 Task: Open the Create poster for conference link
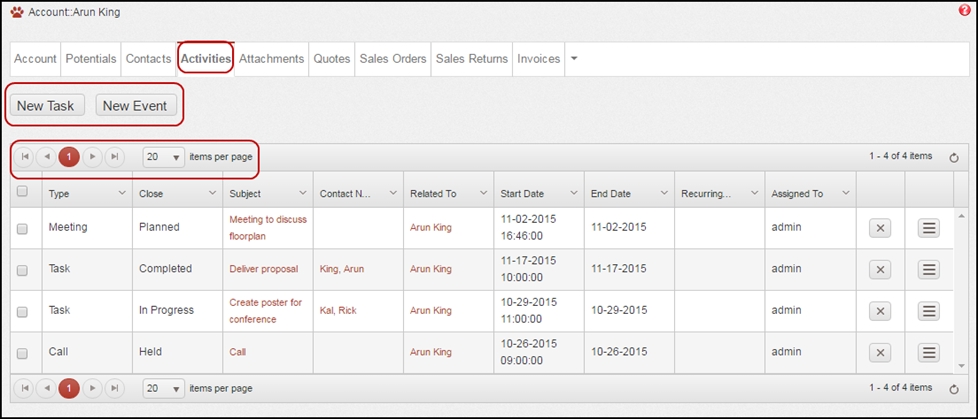pos(266,311)
